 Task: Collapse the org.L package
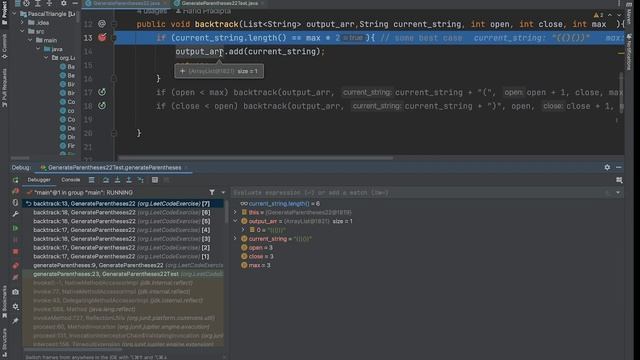pyautogui.click(x=46, y=58)
